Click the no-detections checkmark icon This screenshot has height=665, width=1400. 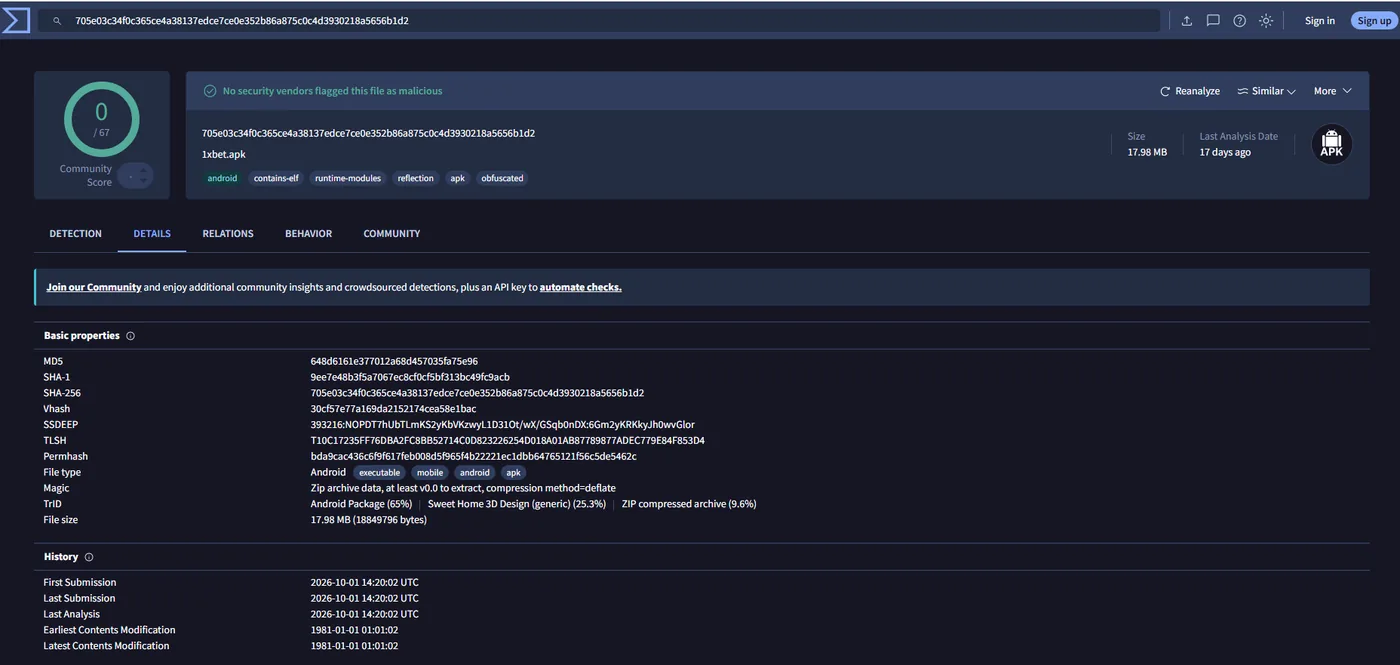pos(210,91)
